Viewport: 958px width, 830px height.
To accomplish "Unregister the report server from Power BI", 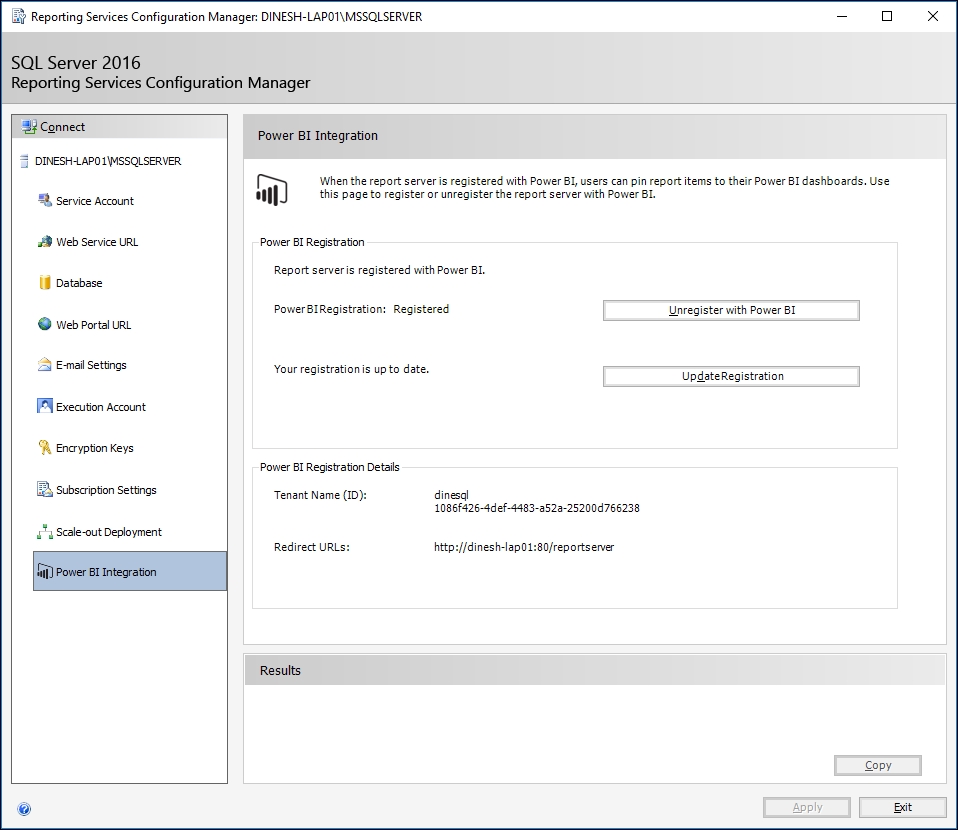I will coord(730,310).
